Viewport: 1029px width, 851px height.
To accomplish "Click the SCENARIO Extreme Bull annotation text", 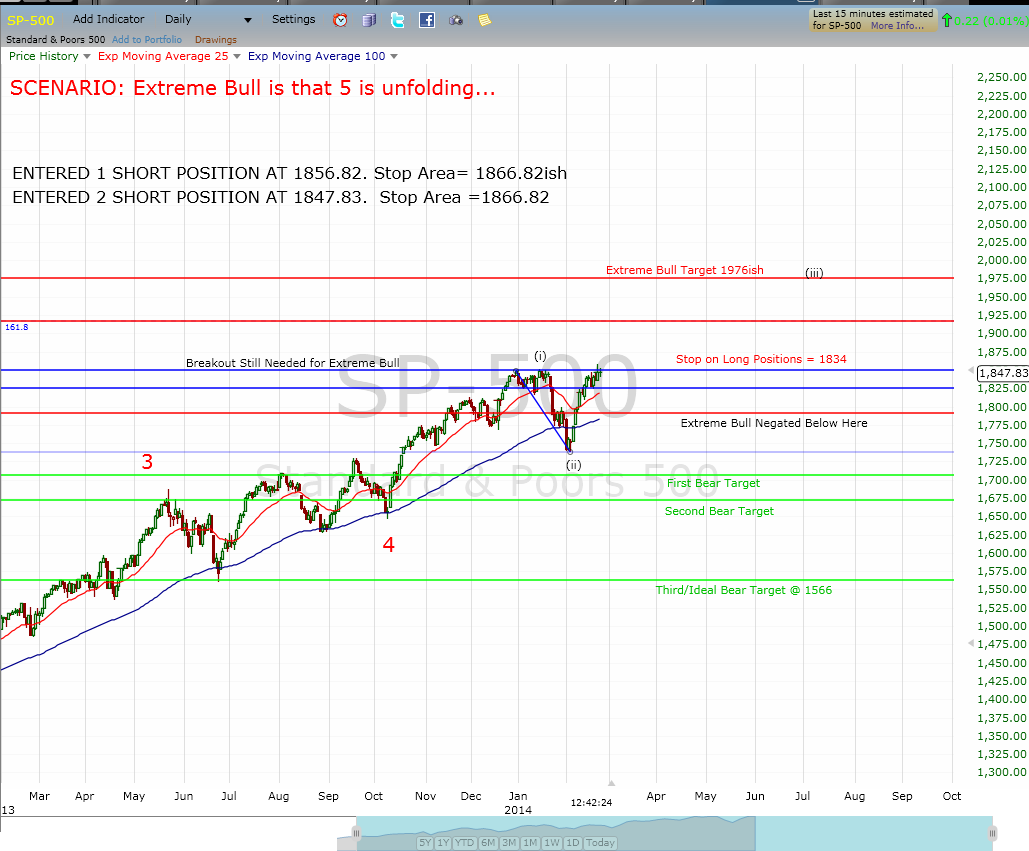I will 253,88.
